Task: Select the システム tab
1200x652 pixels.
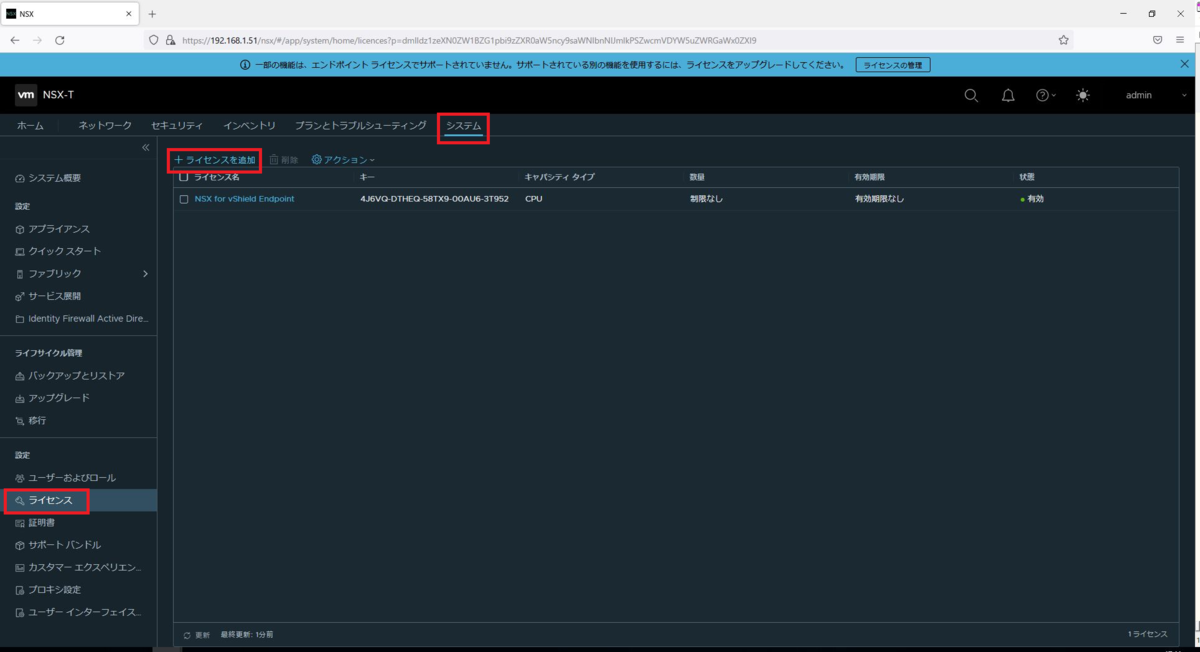Action: [x=463, y=126]
